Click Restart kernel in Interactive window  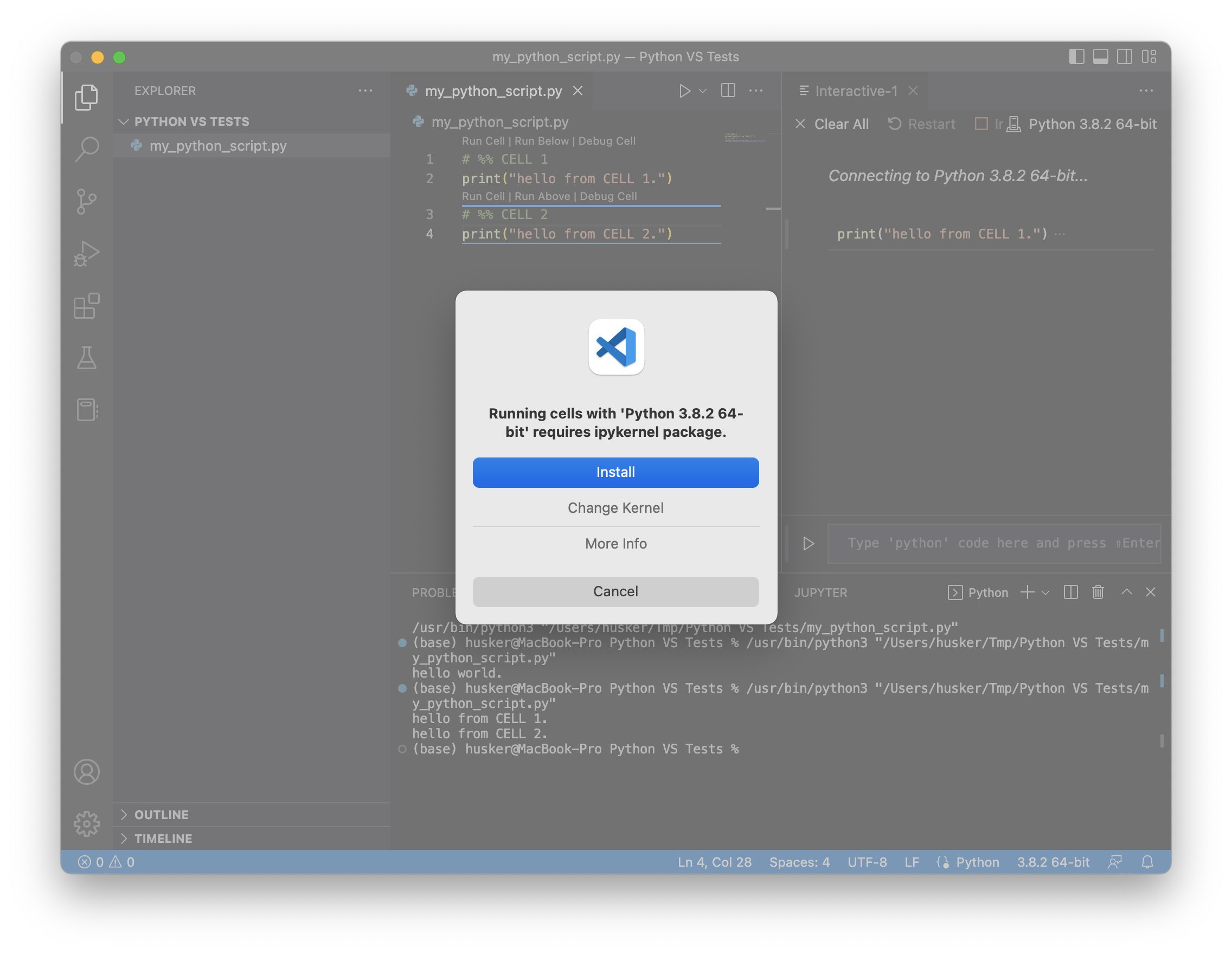point(922,124)
